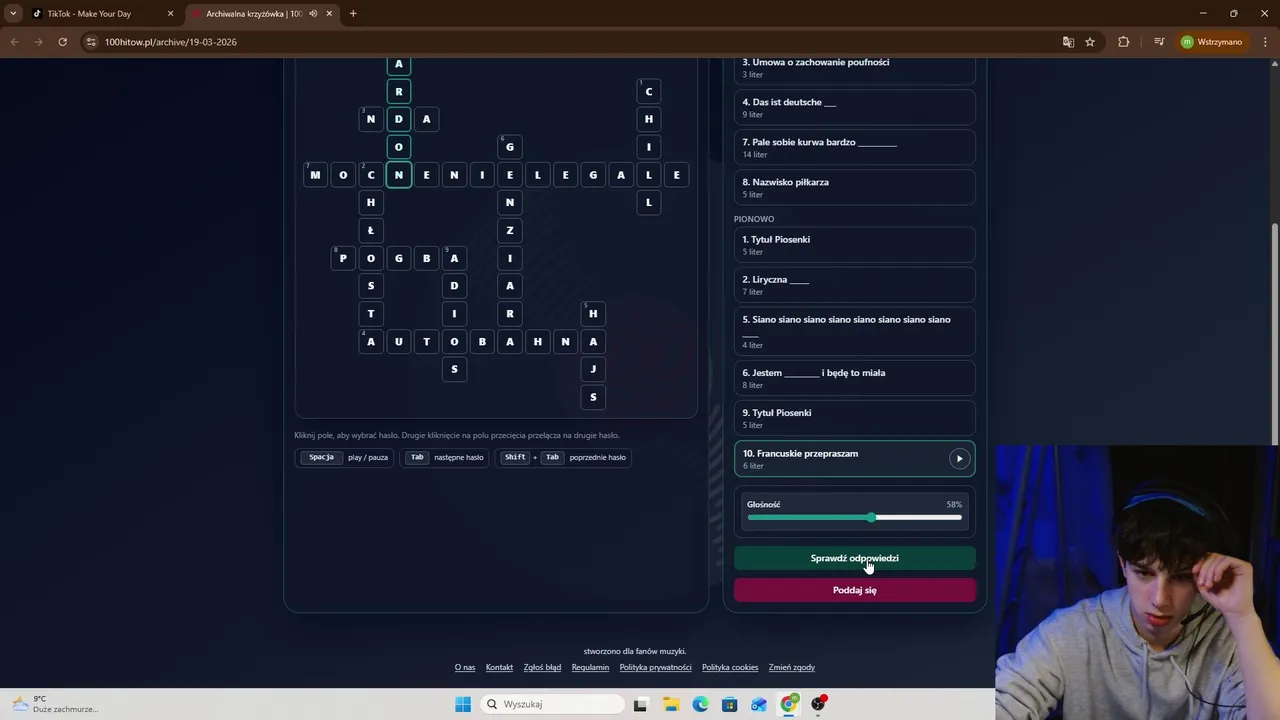Open the Outlook taskbar icon

click(x=759, y=704)
